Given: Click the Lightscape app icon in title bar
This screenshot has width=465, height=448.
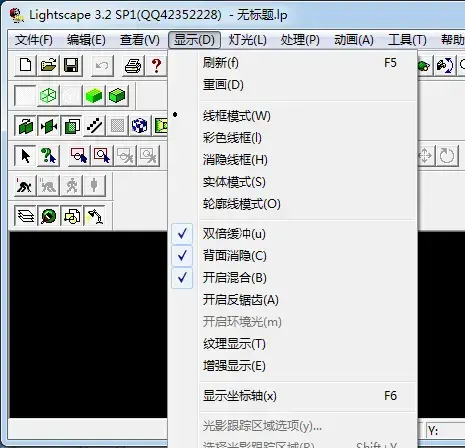Looking at the screenshot, I should (x=16, y=15).
